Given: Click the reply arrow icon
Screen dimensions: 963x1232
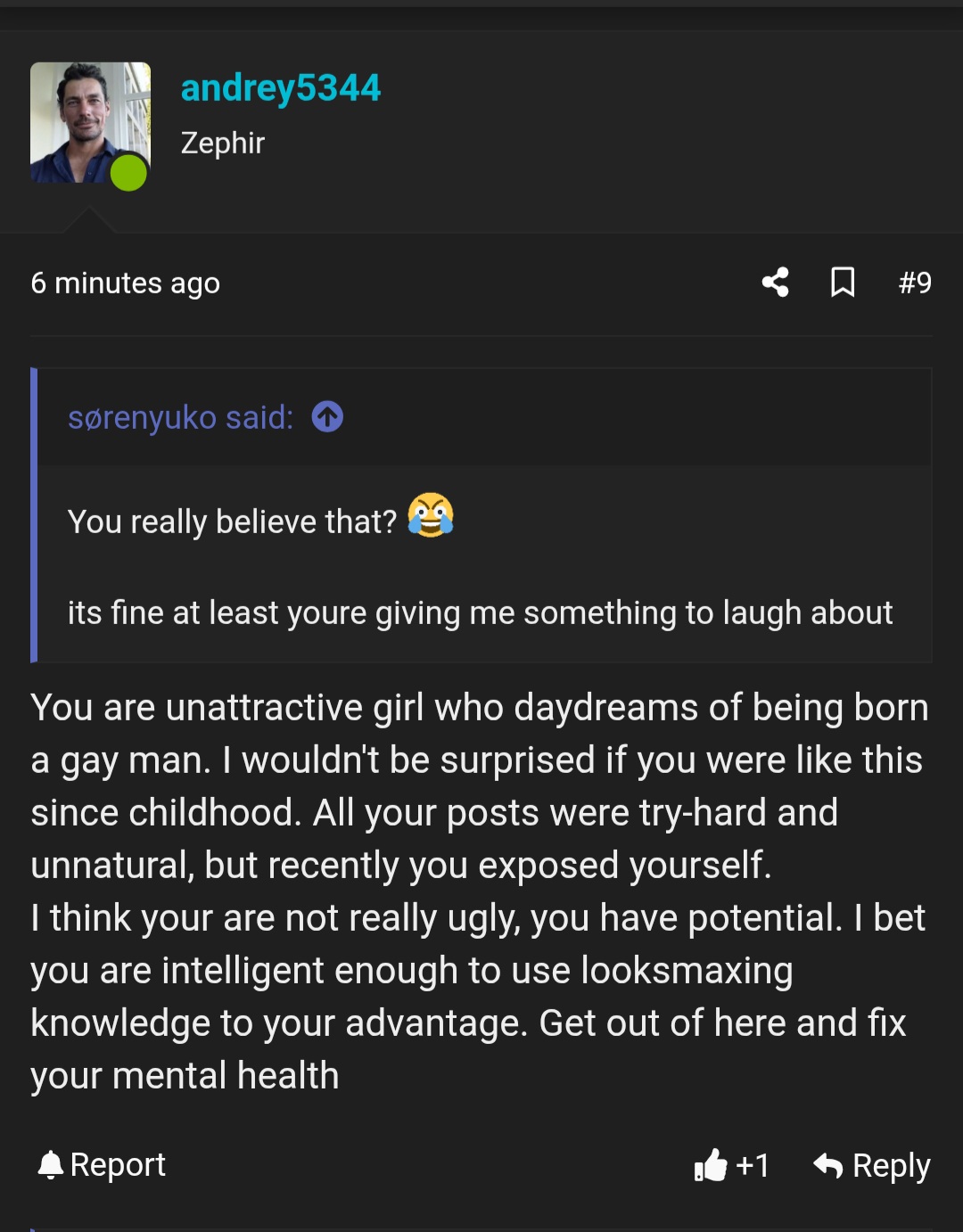Looking at the screenshot, I should click(x=828, y=1165).
